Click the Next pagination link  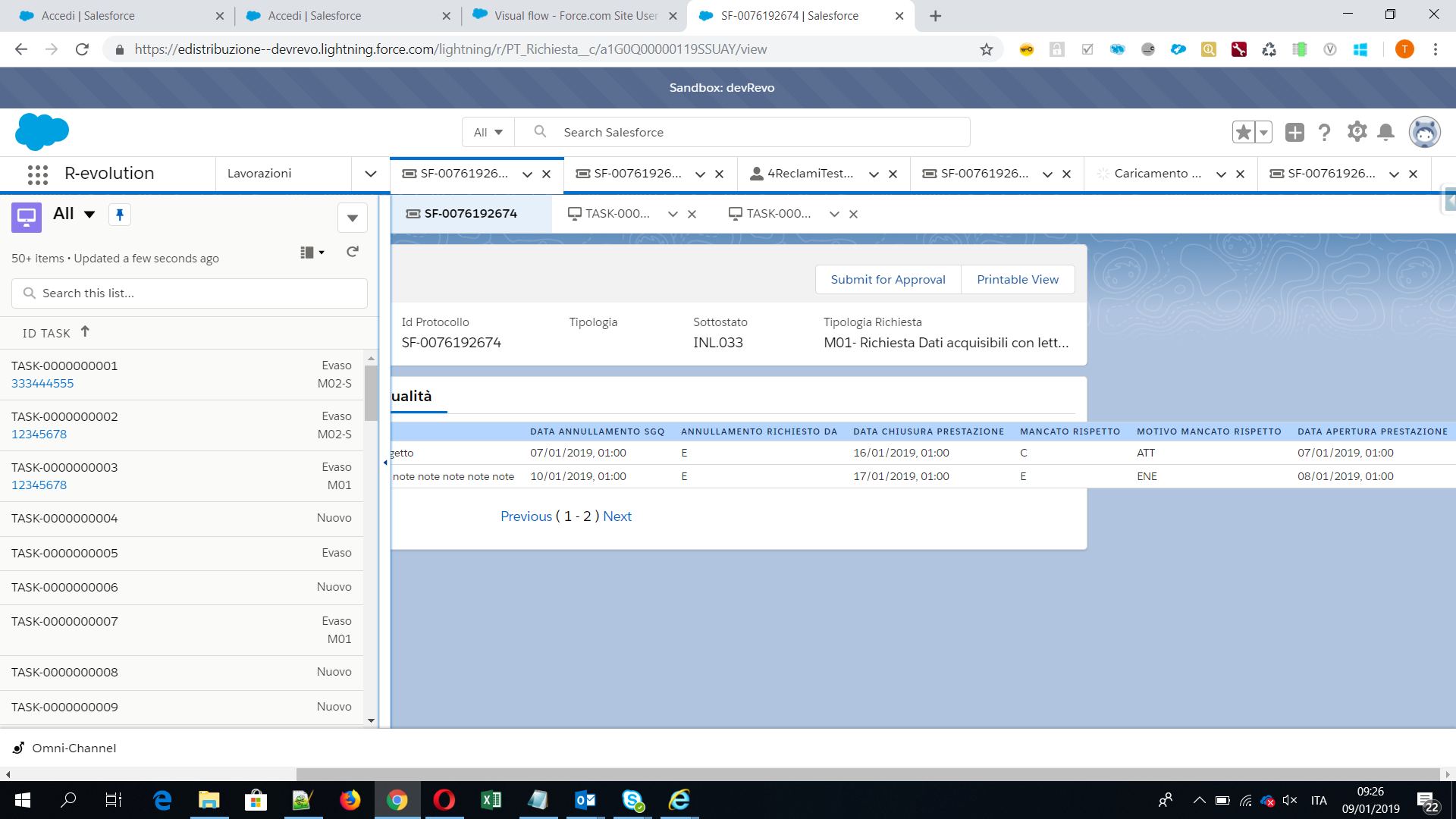617,516
